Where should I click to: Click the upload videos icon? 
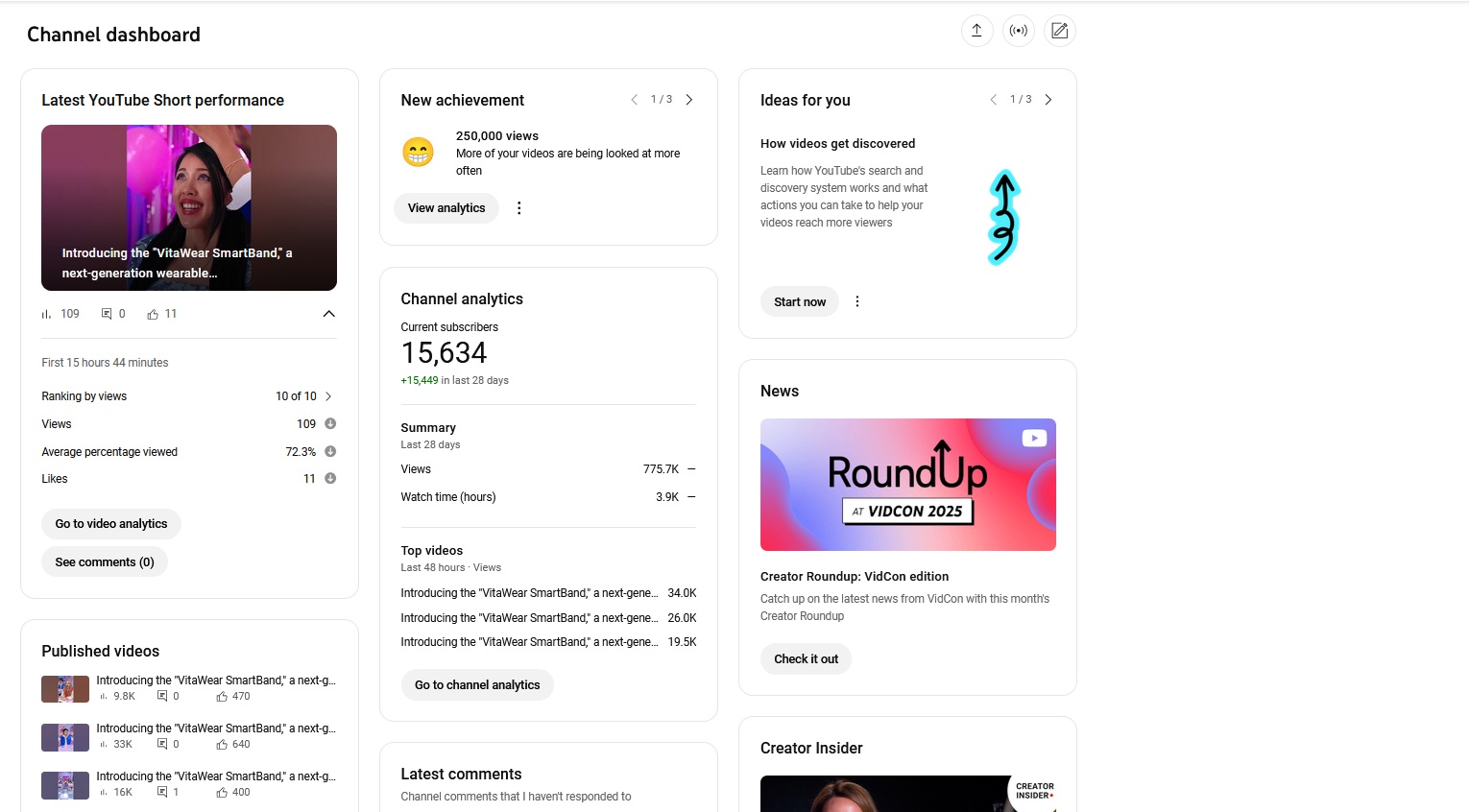click(x=976, y=31)
